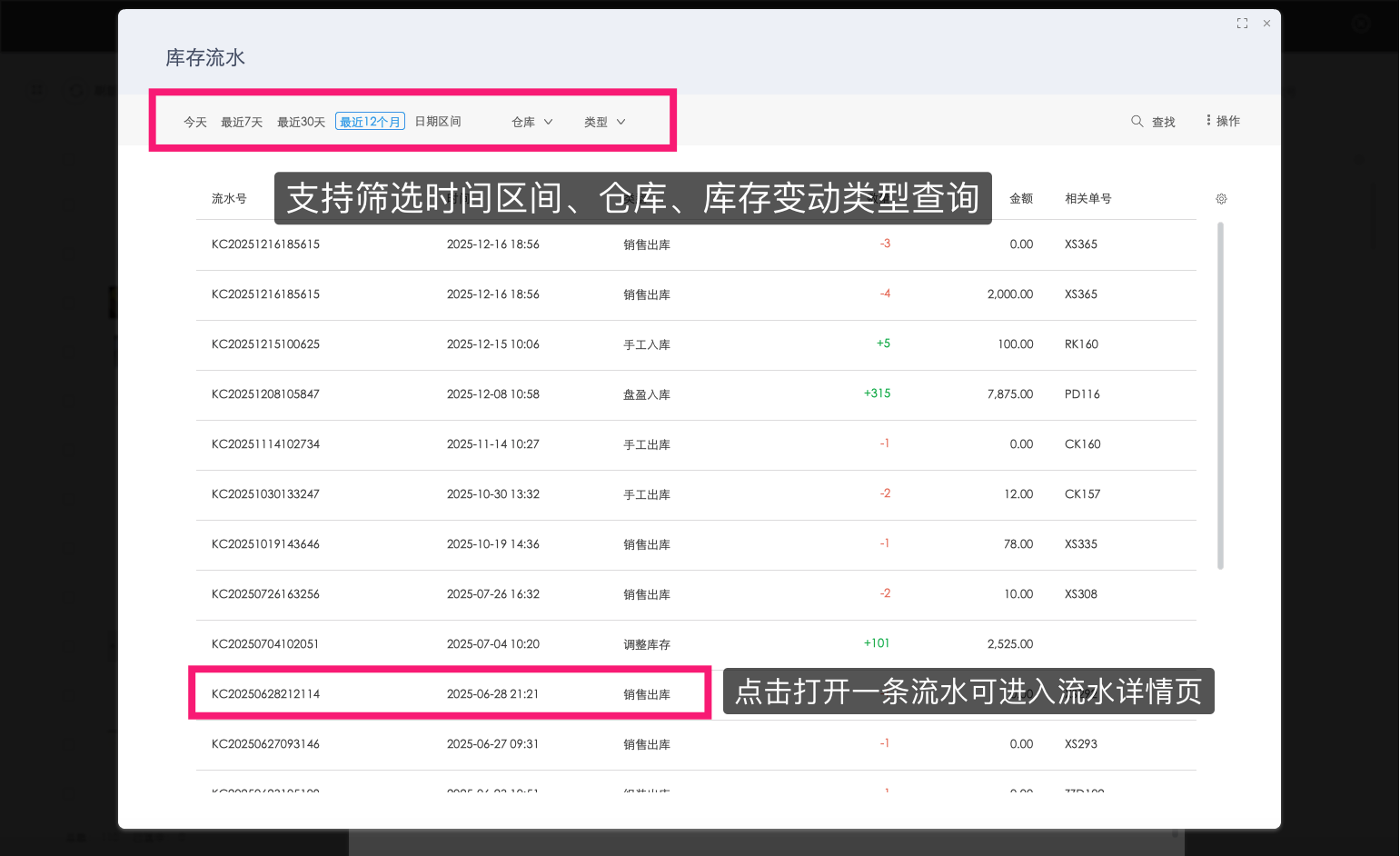Open flow record KC20251208105847

point(264,394)
